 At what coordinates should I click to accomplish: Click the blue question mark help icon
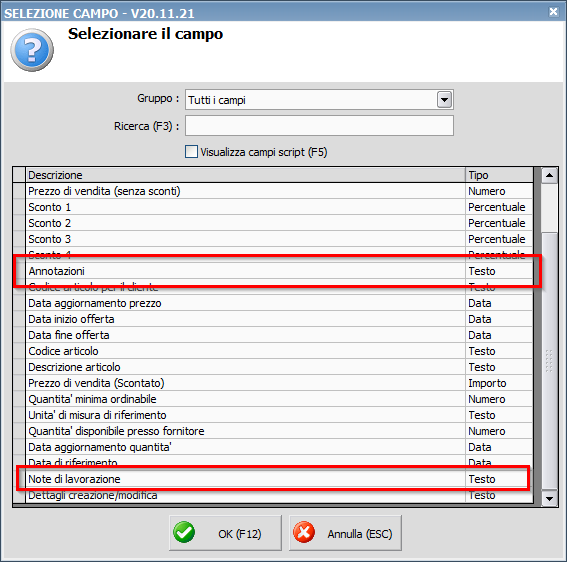pyautogui.click(x=32, y=50)
